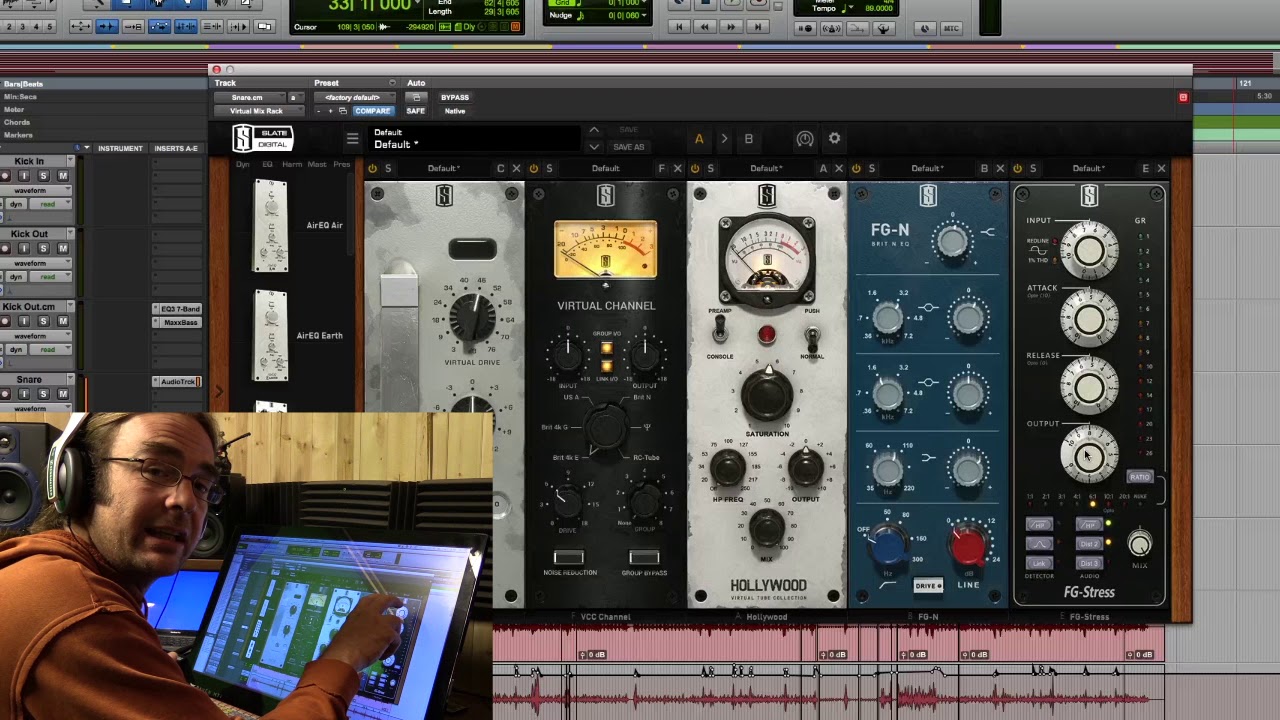The width and height of the screenshot is (1280, 720).
Task: Switch to the Mast module category tab
Action: click(x=317, y=164)
